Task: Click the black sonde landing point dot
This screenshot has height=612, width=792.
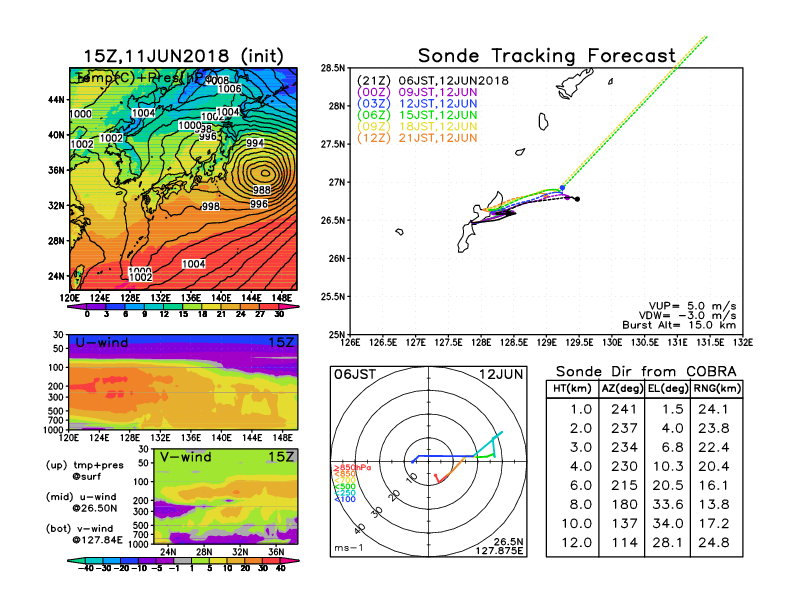Action: pos(578,199)
